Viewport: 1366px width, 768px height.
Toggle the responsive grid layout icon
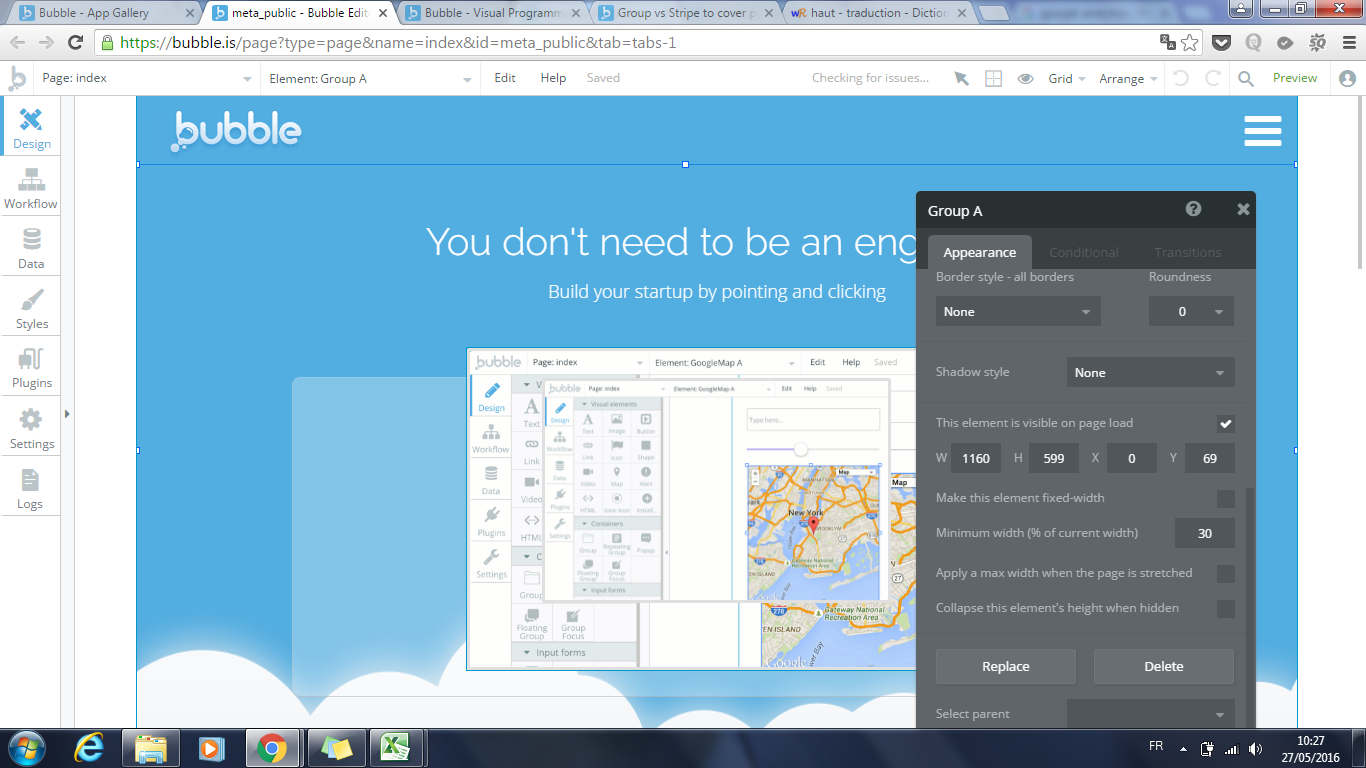(x=993, y=78)
